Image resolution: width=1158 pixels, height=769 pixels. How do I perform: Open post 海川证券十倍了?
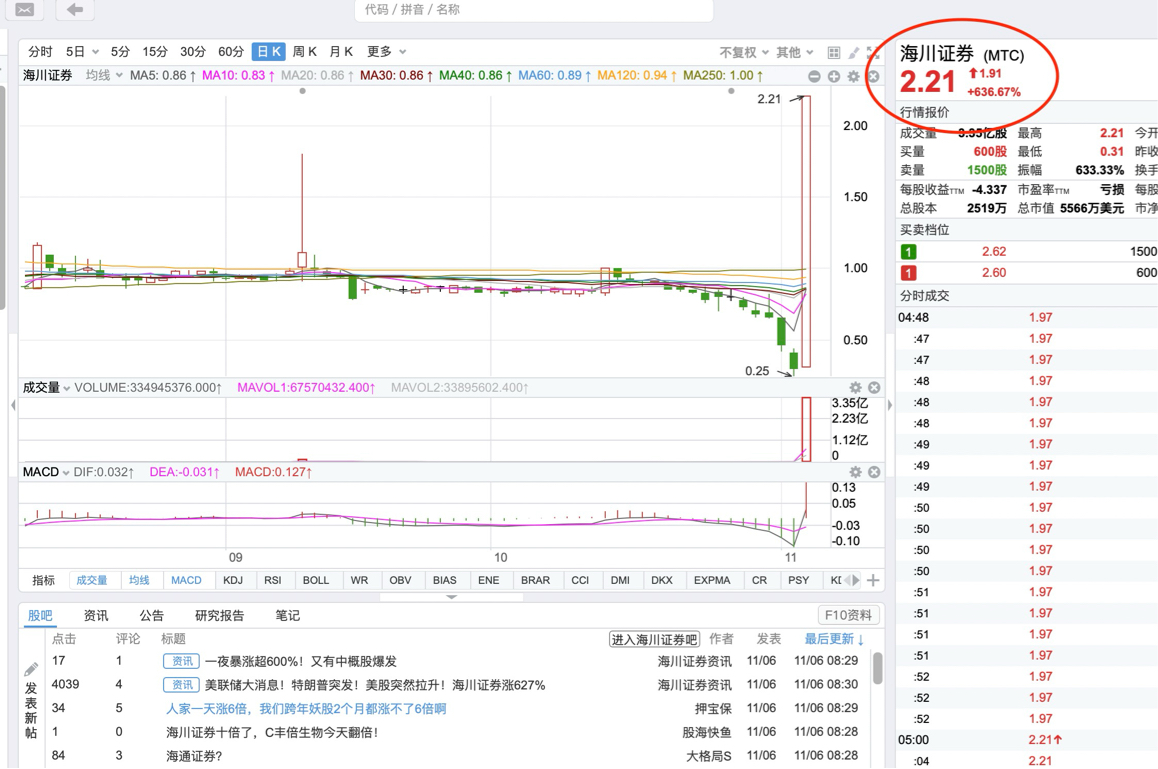point(273,733)
